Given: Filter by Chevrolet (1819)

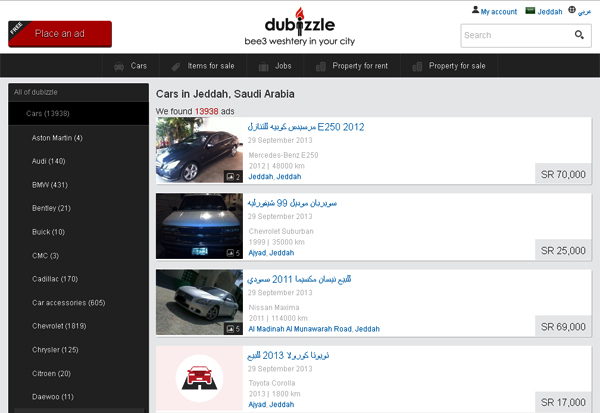Looking at the screenshot, I should click(59, 326).
